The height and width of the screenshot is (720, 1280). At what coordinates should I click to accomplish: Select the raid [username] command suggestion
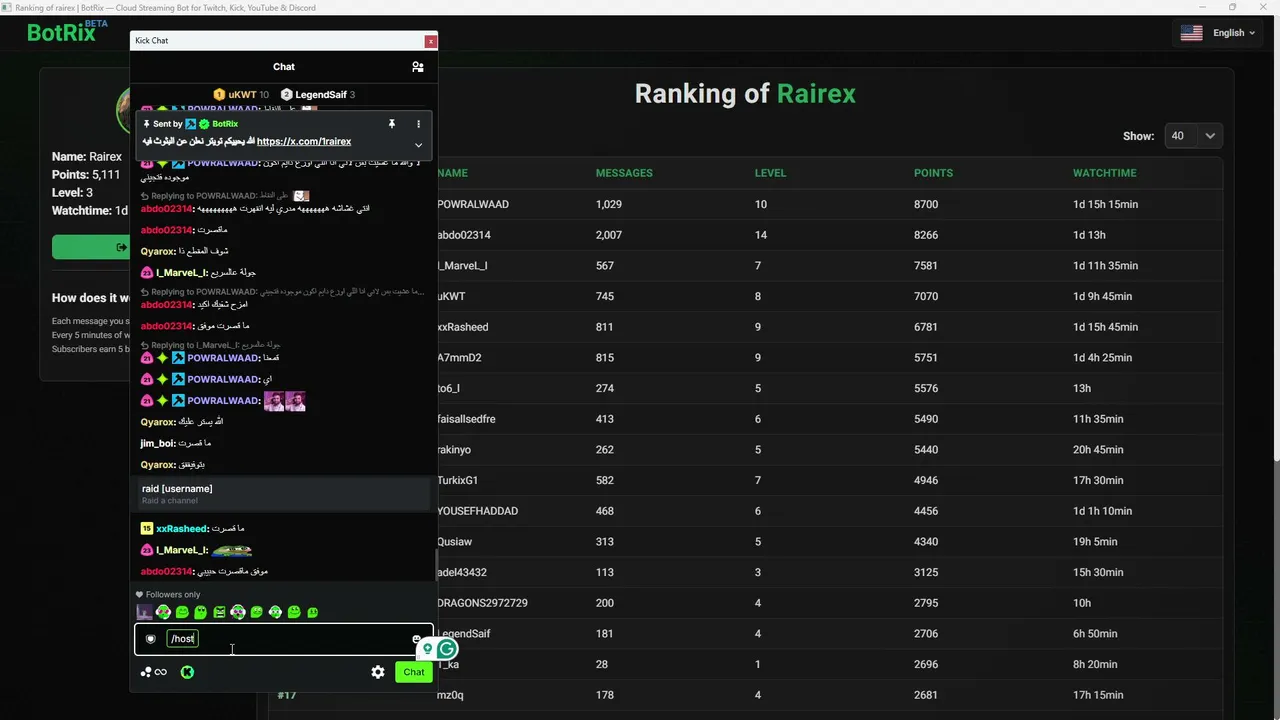[284, 494]
